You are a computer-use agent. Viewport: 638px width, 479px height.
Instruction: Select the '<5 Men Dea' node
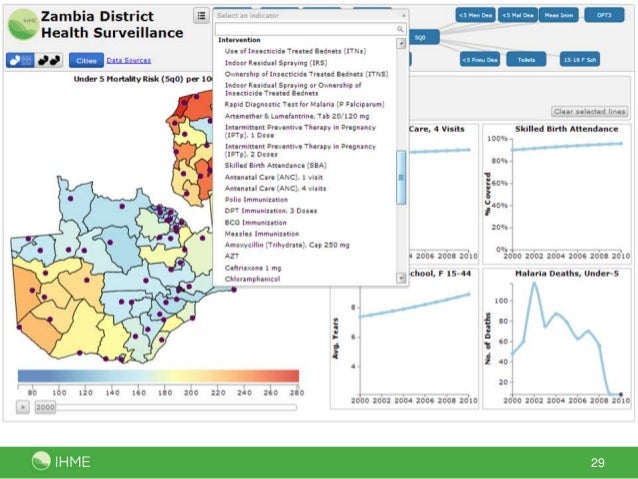tap(473, 16)
